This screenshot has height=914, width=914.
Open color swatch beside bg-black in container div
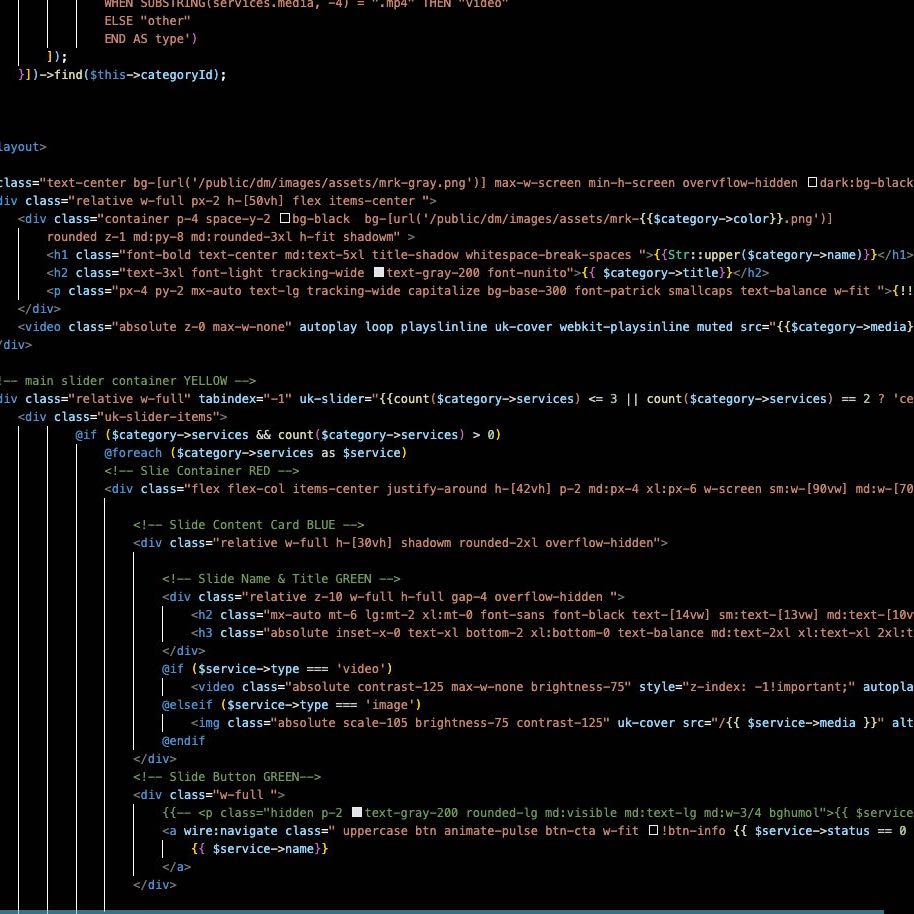click(285, 219)
